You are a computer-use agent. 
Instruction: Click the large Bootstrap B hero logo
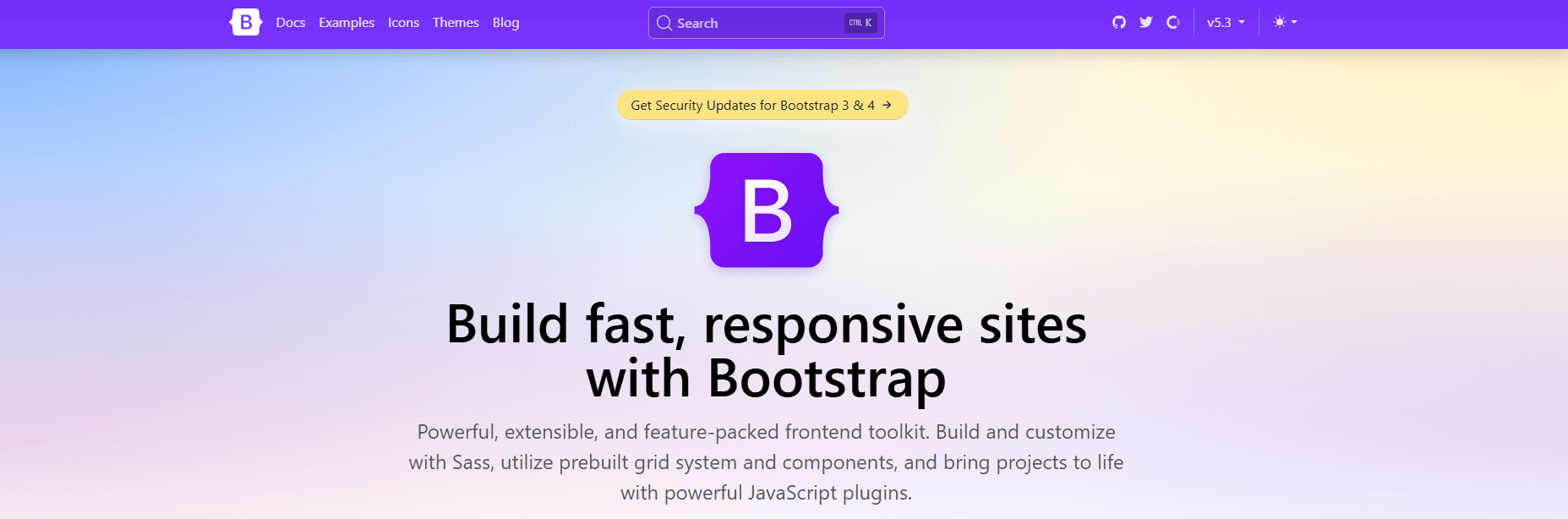(767, 210)
